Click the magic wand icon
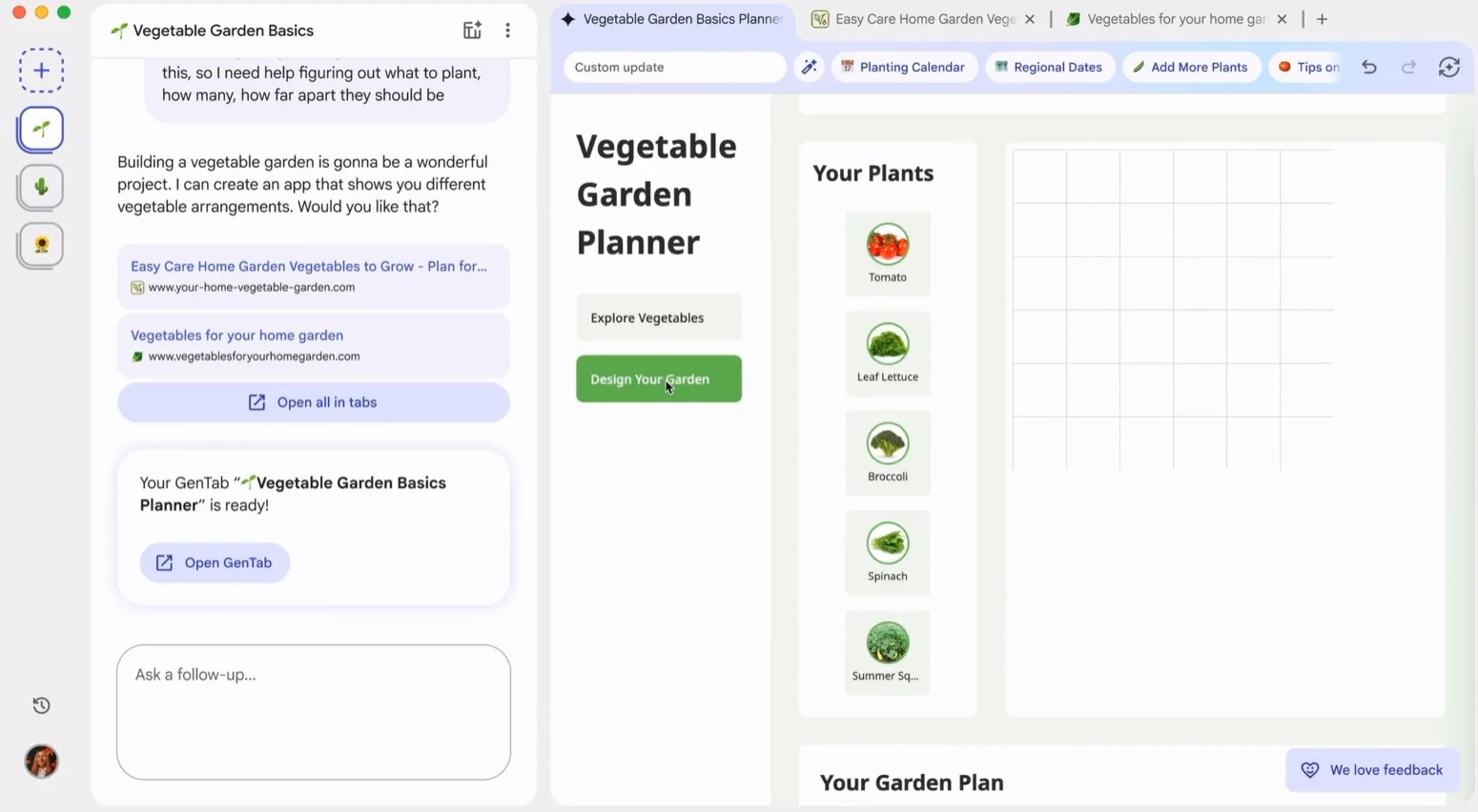The height and width of the screenshot is (812, 1478). [809, 67]
